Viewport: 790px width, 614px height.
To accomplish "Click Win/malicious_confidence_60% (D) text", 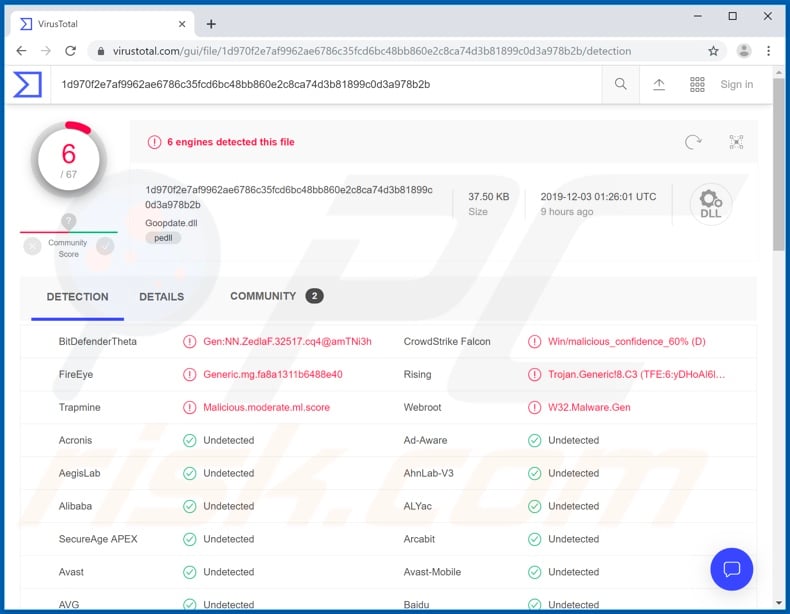I will pos(626,342).
